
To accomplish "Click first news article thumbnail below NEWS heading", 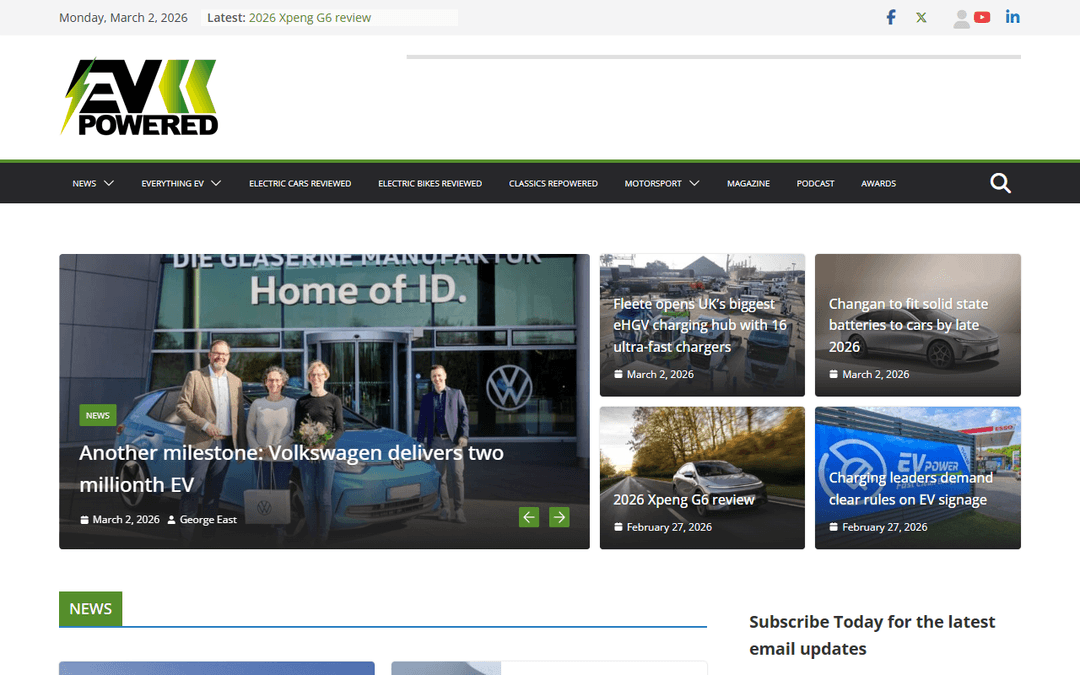I will [x=216, y=668].
